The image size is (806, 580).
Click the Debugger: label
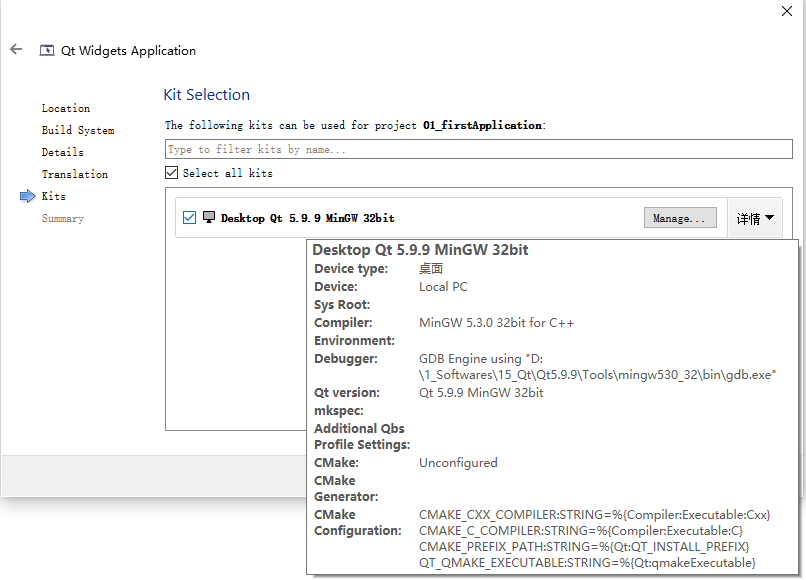[x=345, y=359]
